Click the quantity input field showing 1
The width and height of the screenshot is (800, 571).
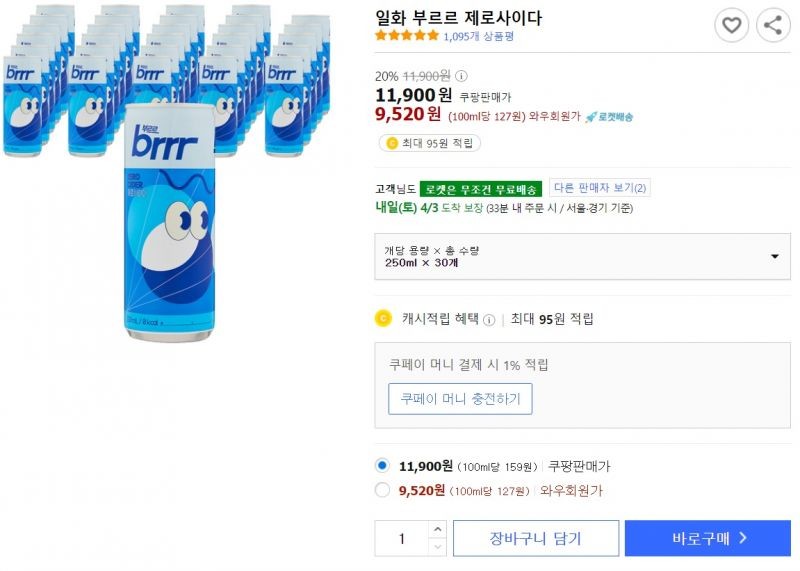(402, 538)
